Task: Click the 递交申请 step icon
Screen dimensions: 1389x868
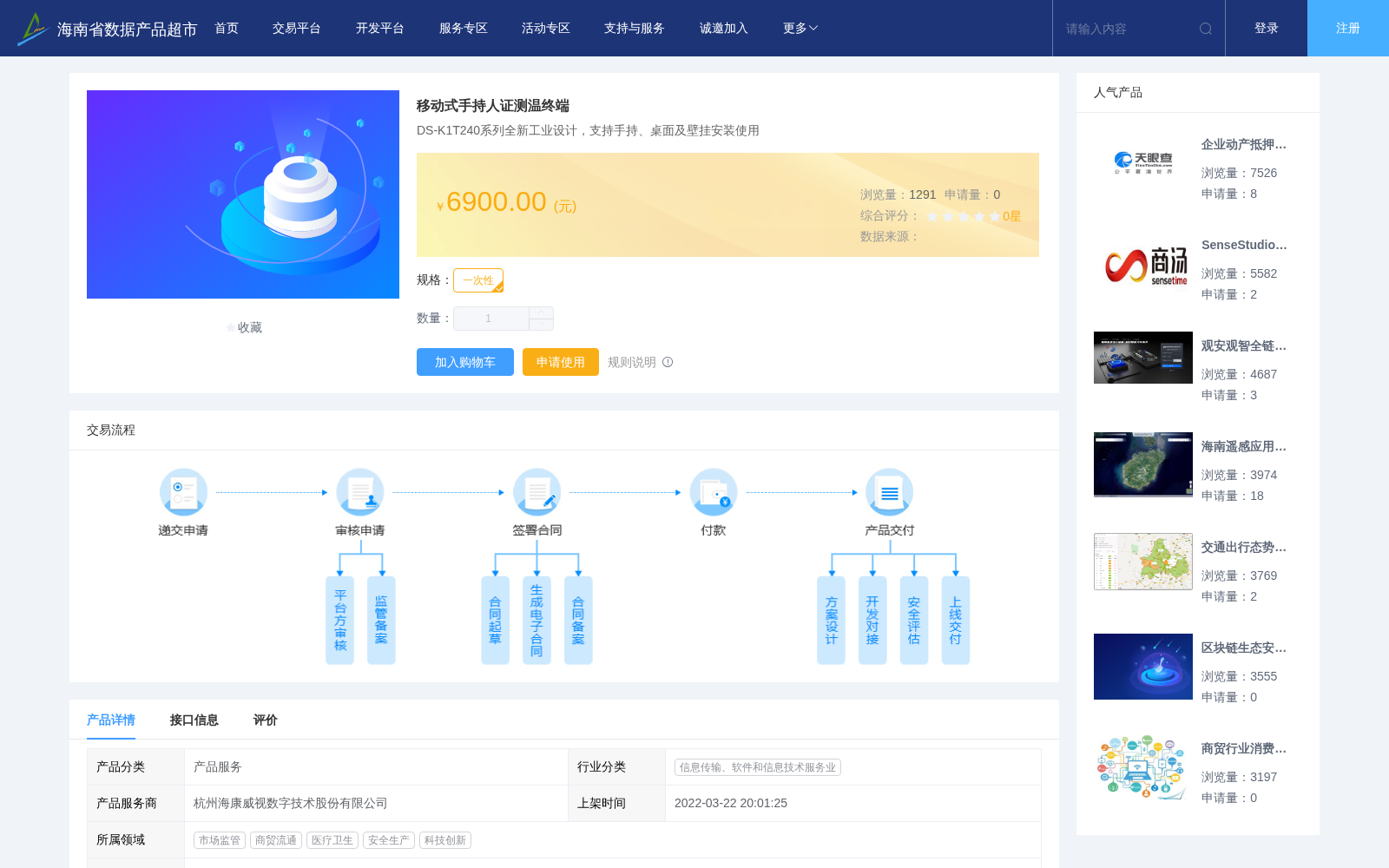Action: coord(183,492)
